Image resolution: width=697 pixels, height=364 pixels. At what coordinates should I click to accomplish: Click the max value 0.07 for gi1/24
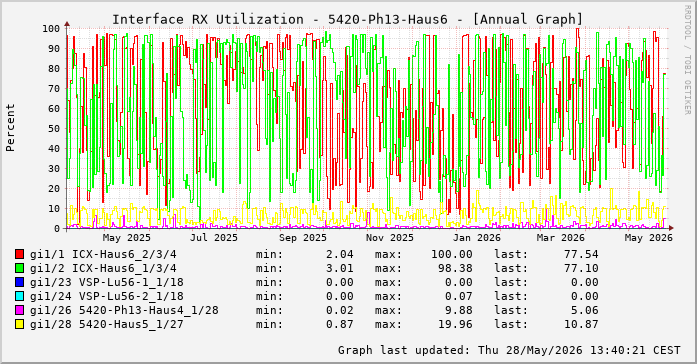click(459, 296)
